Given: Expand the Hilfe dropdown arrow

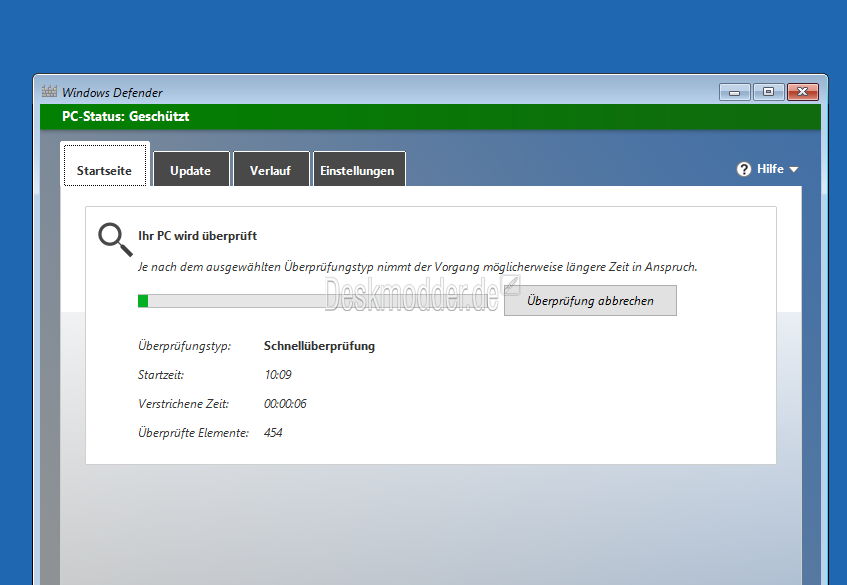Looking at the screenshot, I should tap(794, 170).
